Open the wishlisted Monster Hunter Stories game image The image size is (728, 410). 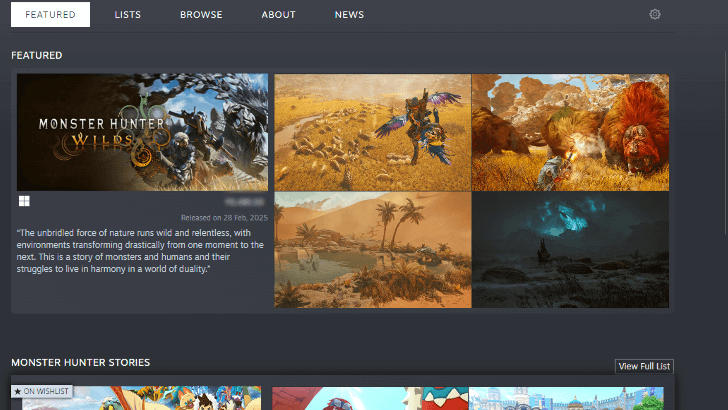(x=142, y=398)
